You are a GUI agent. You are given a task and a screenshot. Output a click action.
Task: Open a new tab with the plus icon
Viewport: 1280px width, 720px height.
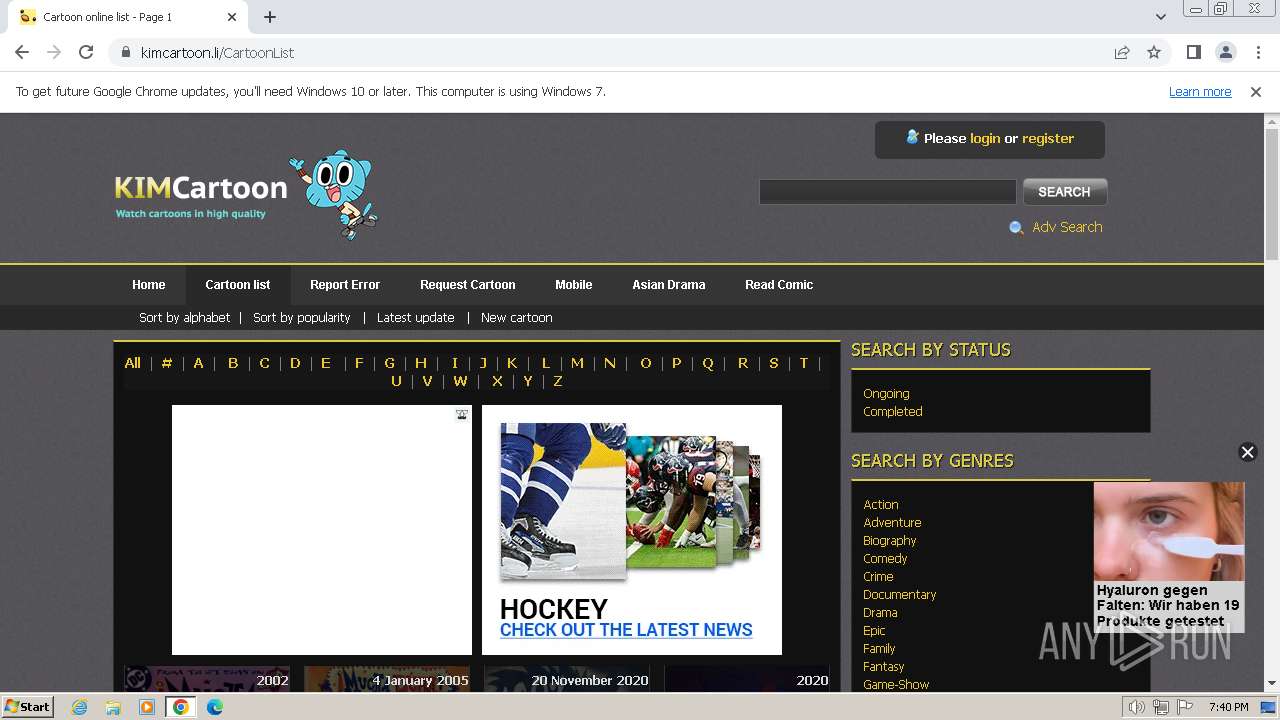270,16
